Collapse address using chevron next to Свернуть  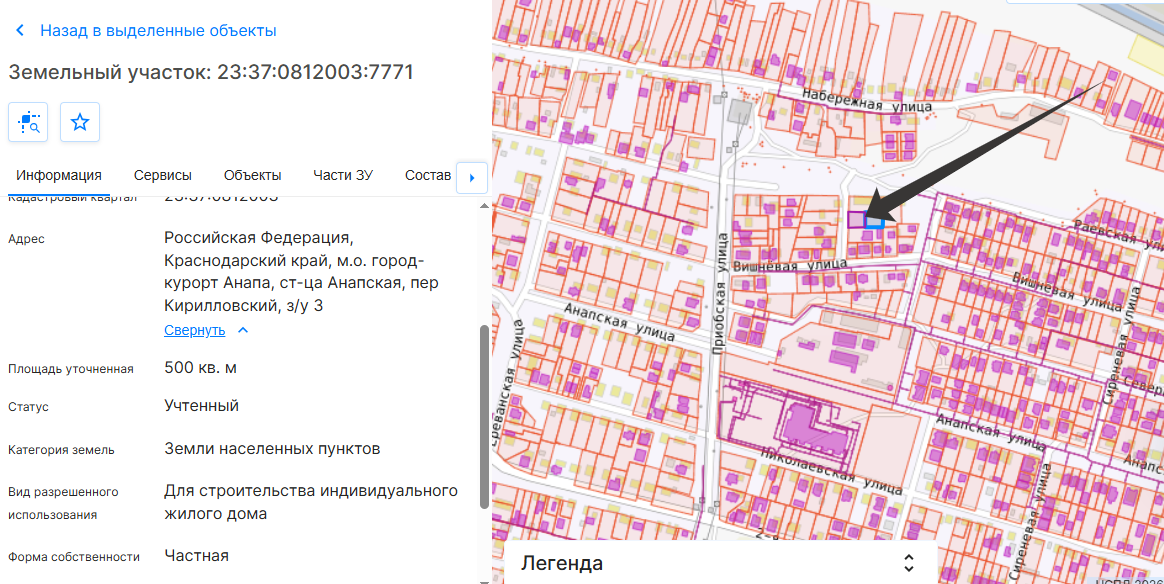[243, 330]
